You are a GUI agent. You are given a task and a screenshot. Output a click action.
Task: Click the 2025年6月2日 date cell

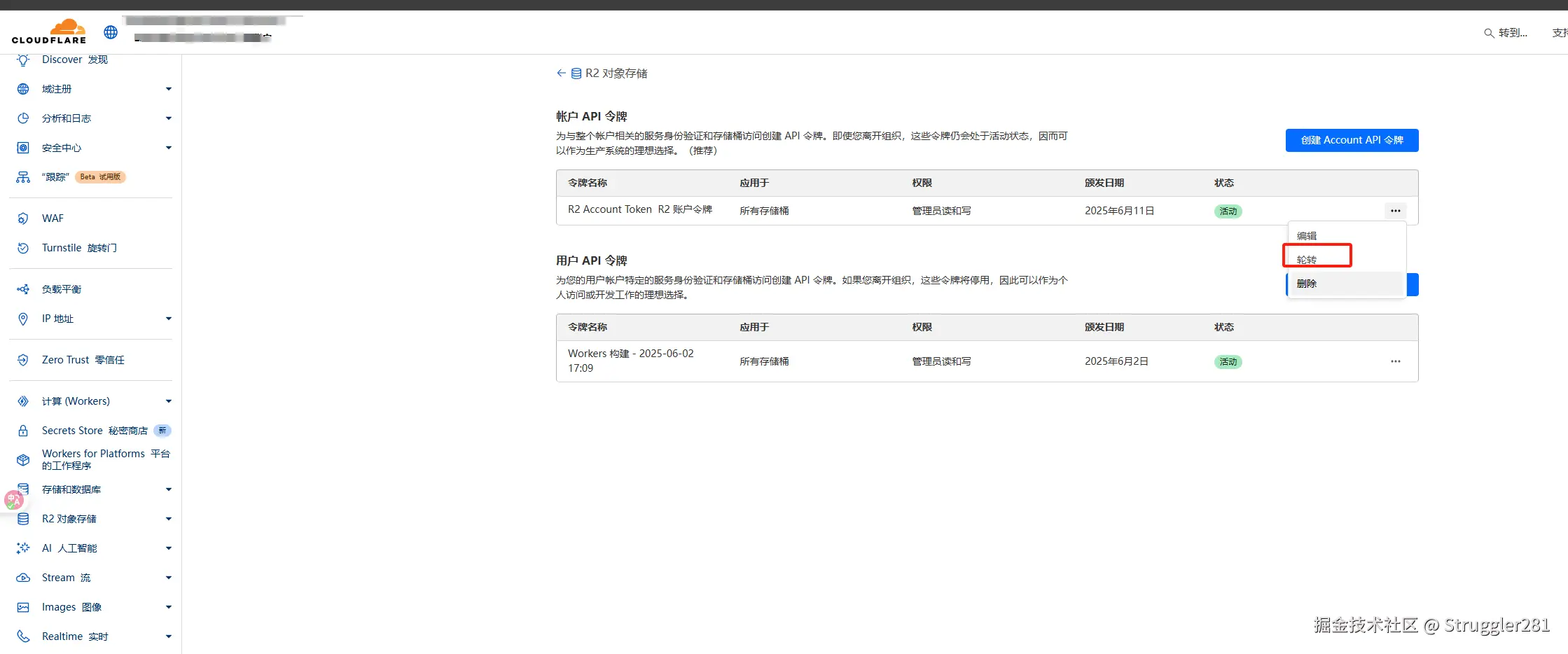(1116, 361)
